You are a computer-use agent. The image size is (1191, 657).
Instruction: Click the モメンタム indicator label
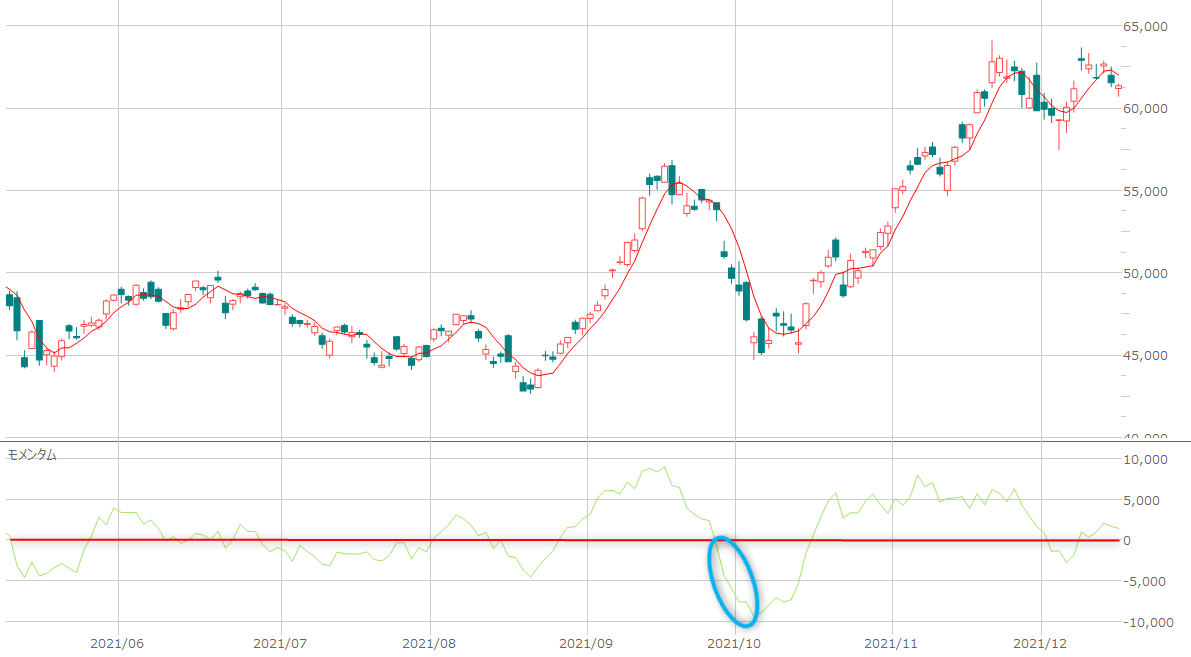click(32, 454)
